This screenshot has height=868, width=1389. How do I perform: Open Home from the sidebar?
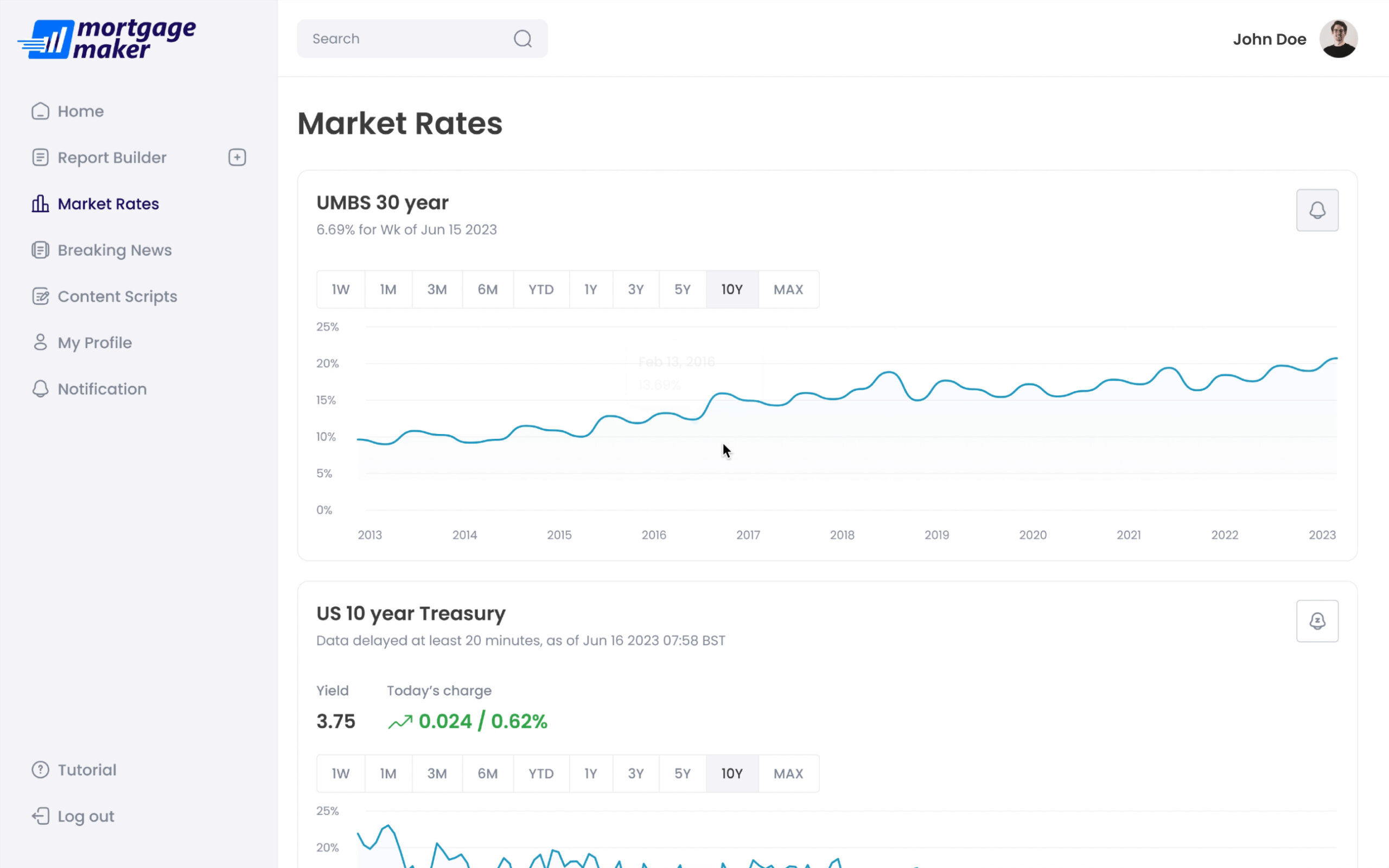tap(80, 111)
